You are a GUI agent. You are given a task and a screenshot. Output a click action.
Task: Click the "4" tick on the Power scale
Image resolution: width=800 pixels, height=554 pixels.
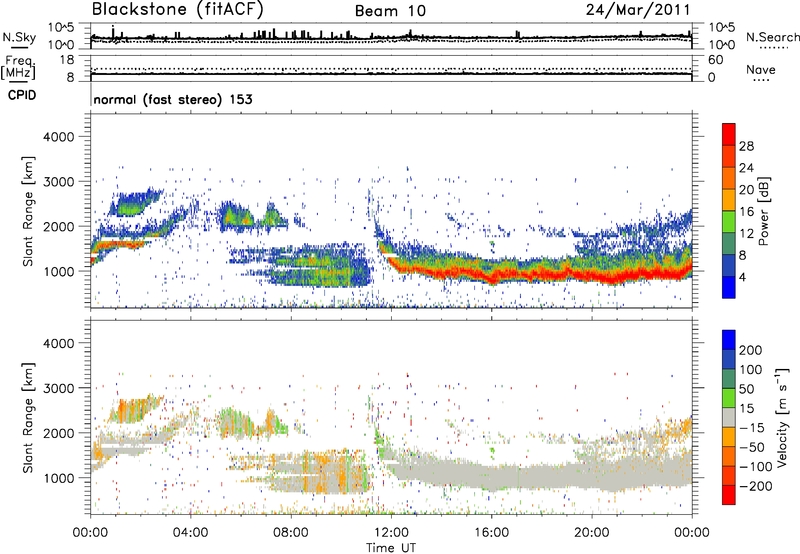click(x=742, y=277)
